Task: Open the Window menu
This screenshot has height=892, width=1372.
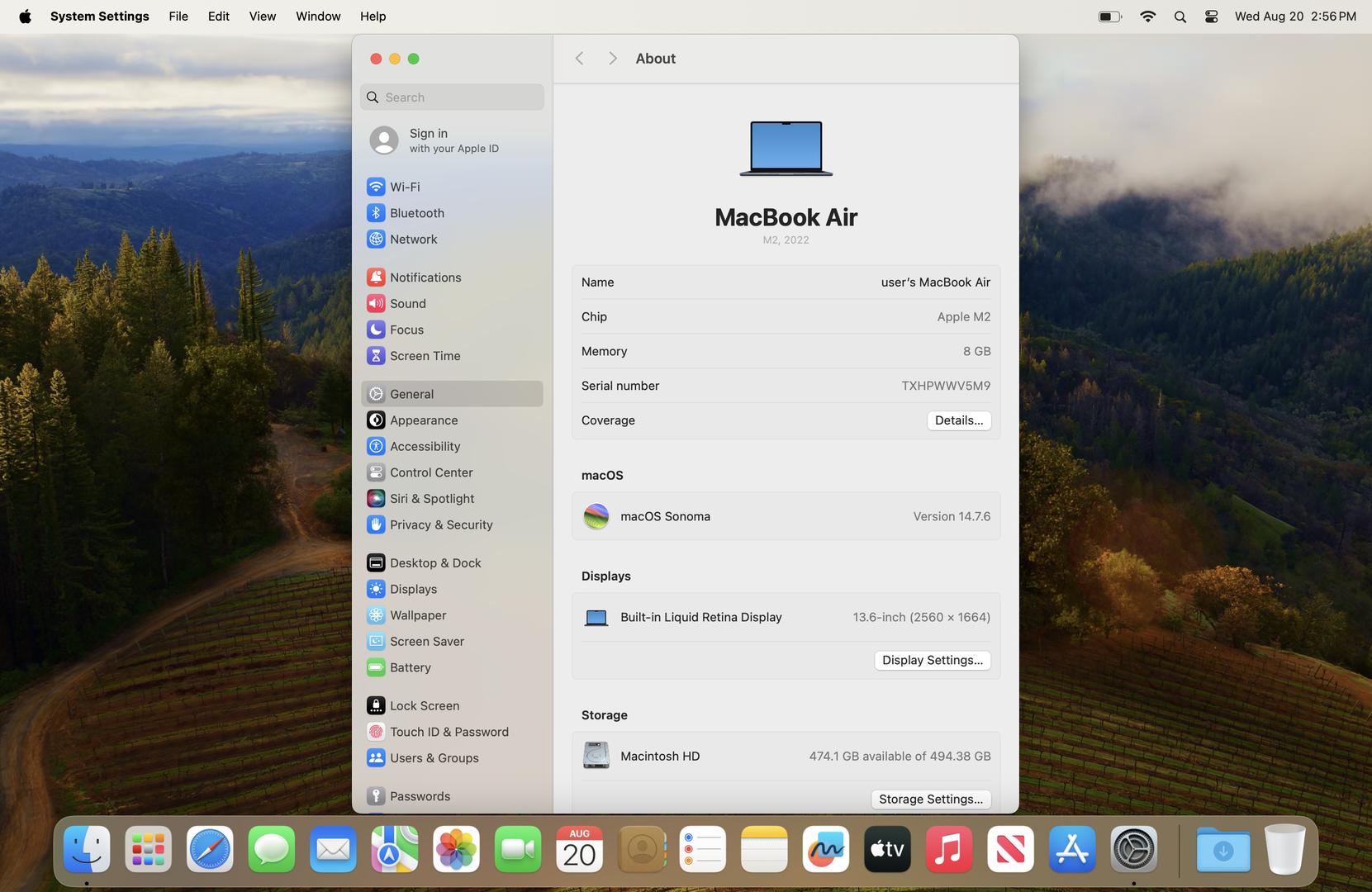Action: [x=318, y=17]
